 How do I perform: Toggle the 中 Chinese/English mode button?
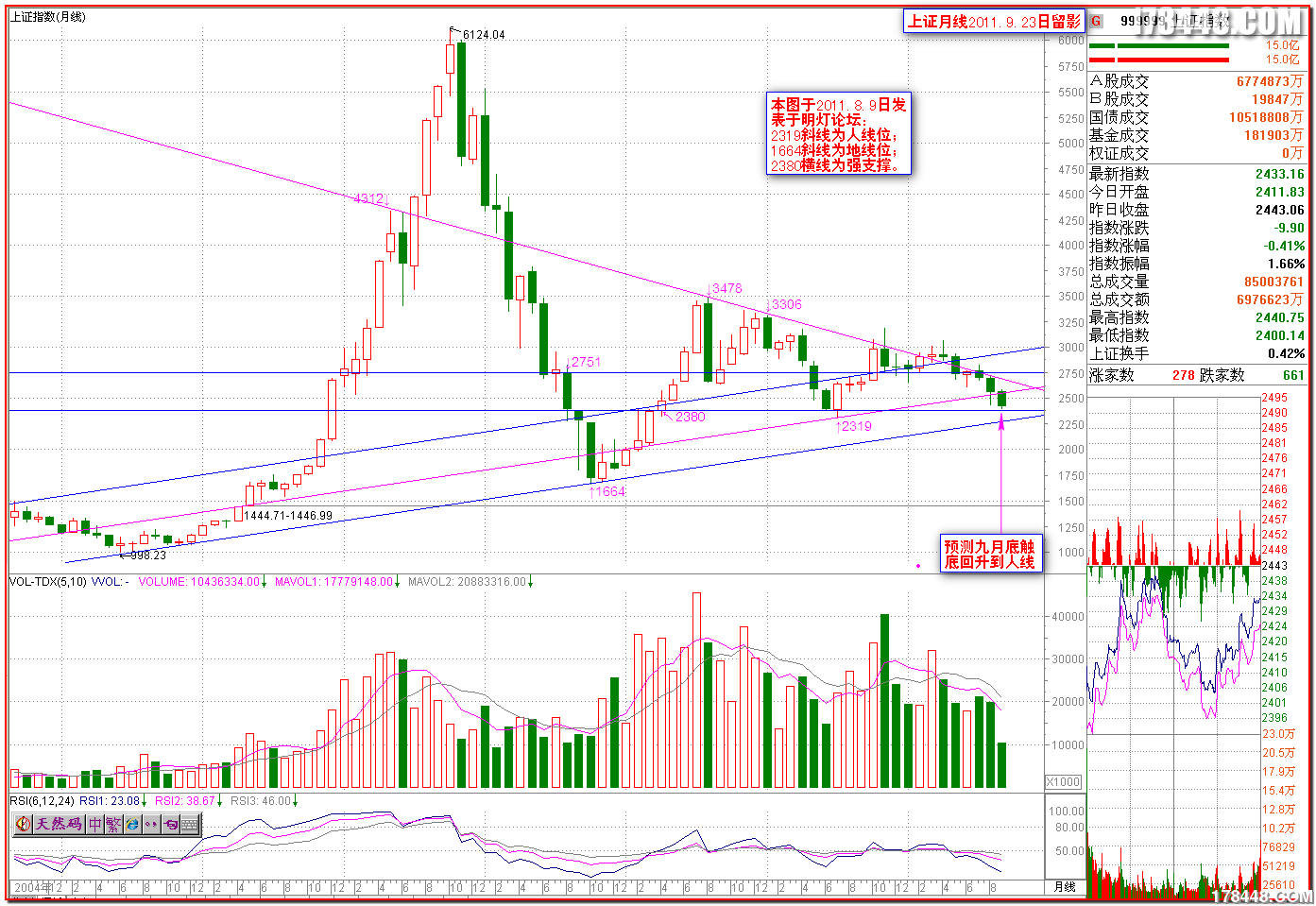coord(95,824)
